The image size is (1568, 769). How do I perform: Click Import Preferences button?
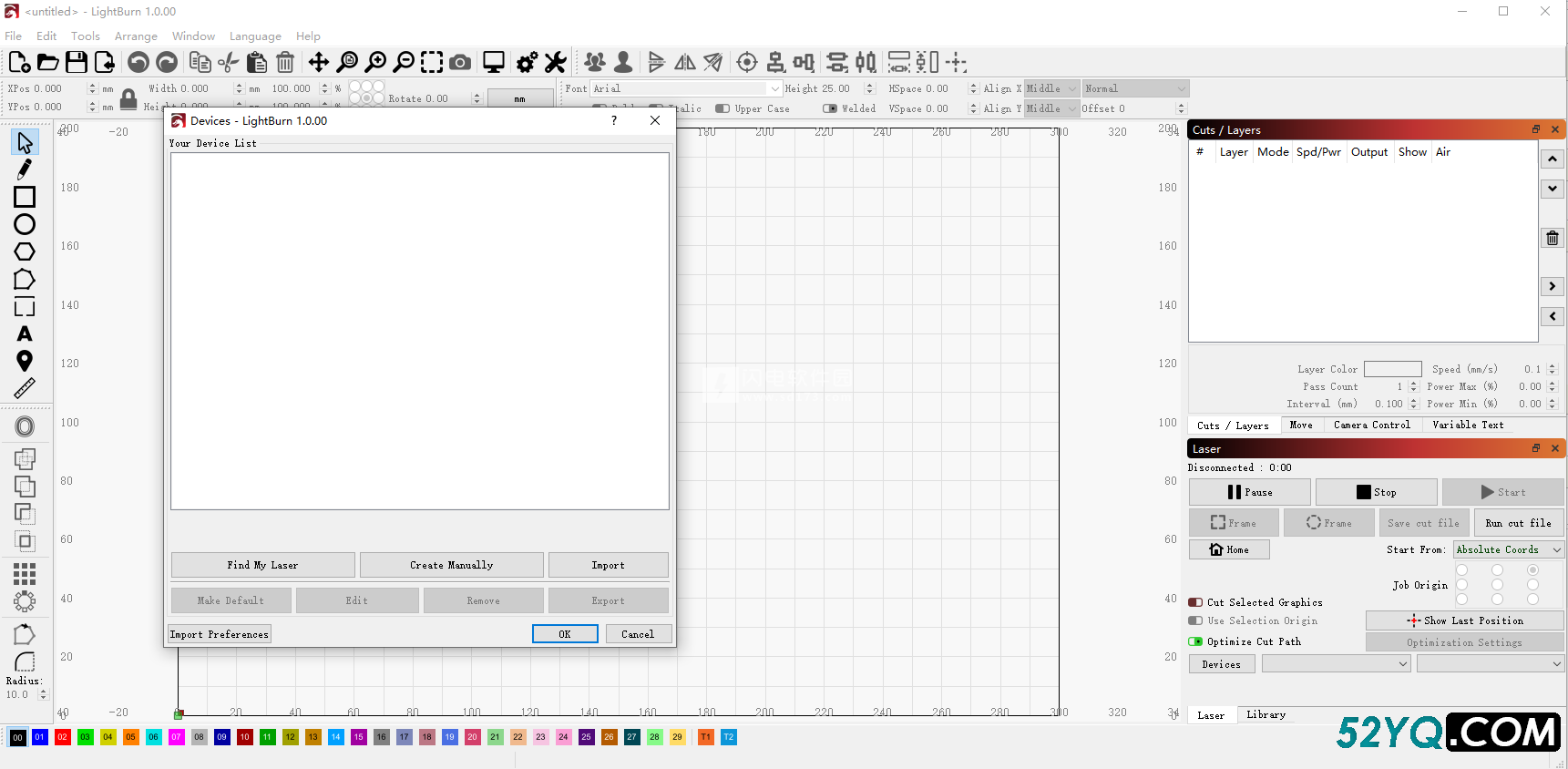(x=220, y=634)
